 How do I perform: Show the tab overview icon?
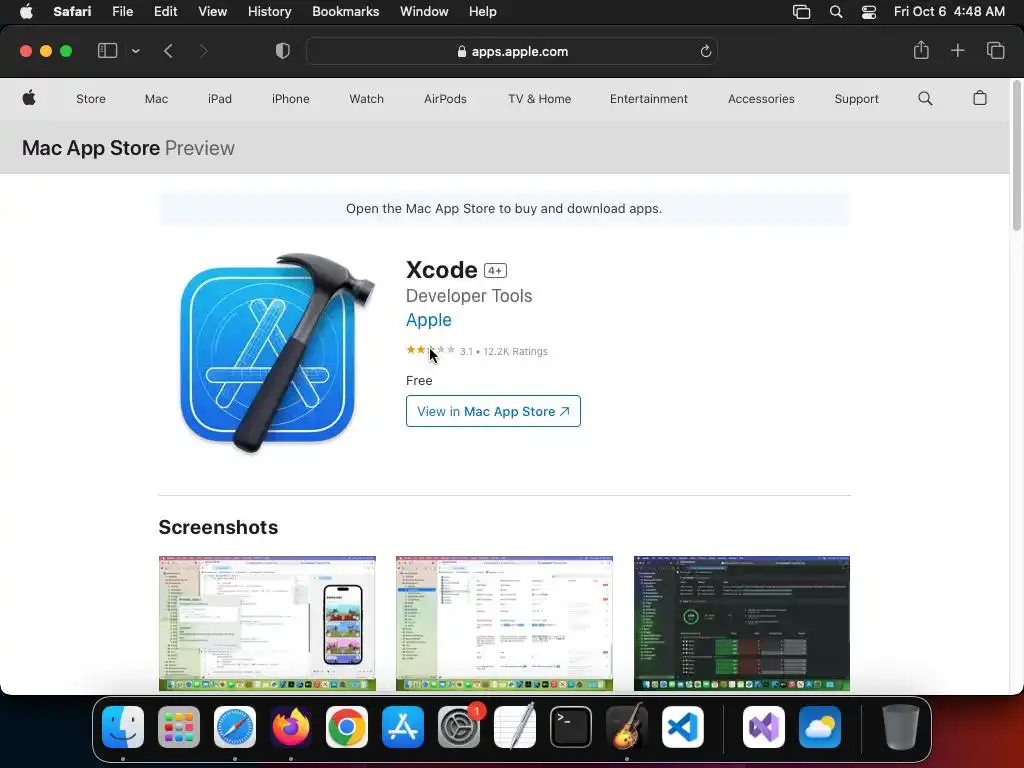(x=995, y=50)
